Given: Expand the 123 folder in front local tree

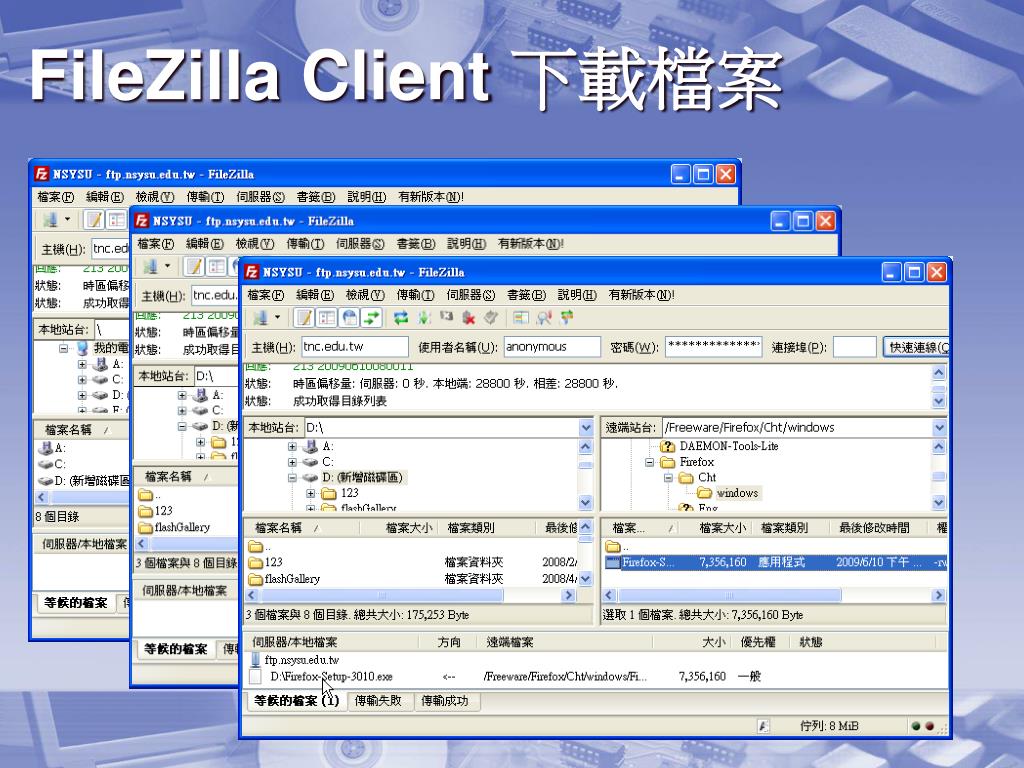Looking at the screenshot, I should pos(311,493).
